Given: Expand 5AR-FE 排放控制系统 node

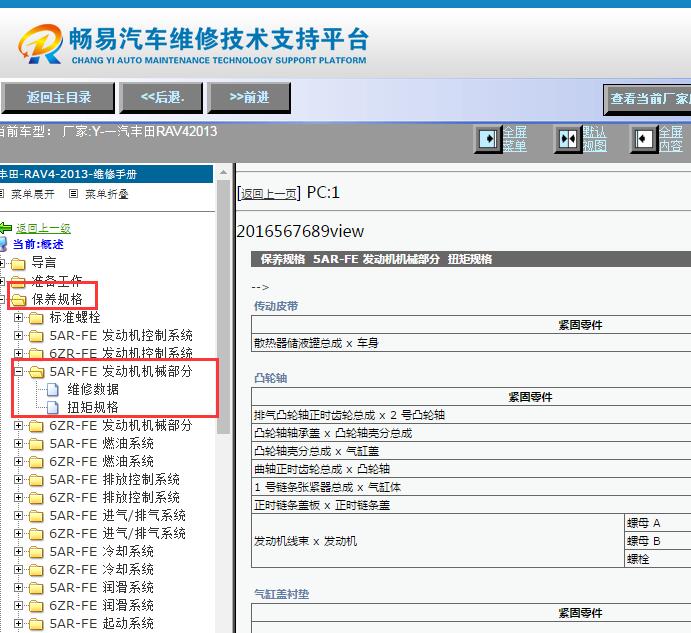Looking at the screenshot, I should coord(18,480).
